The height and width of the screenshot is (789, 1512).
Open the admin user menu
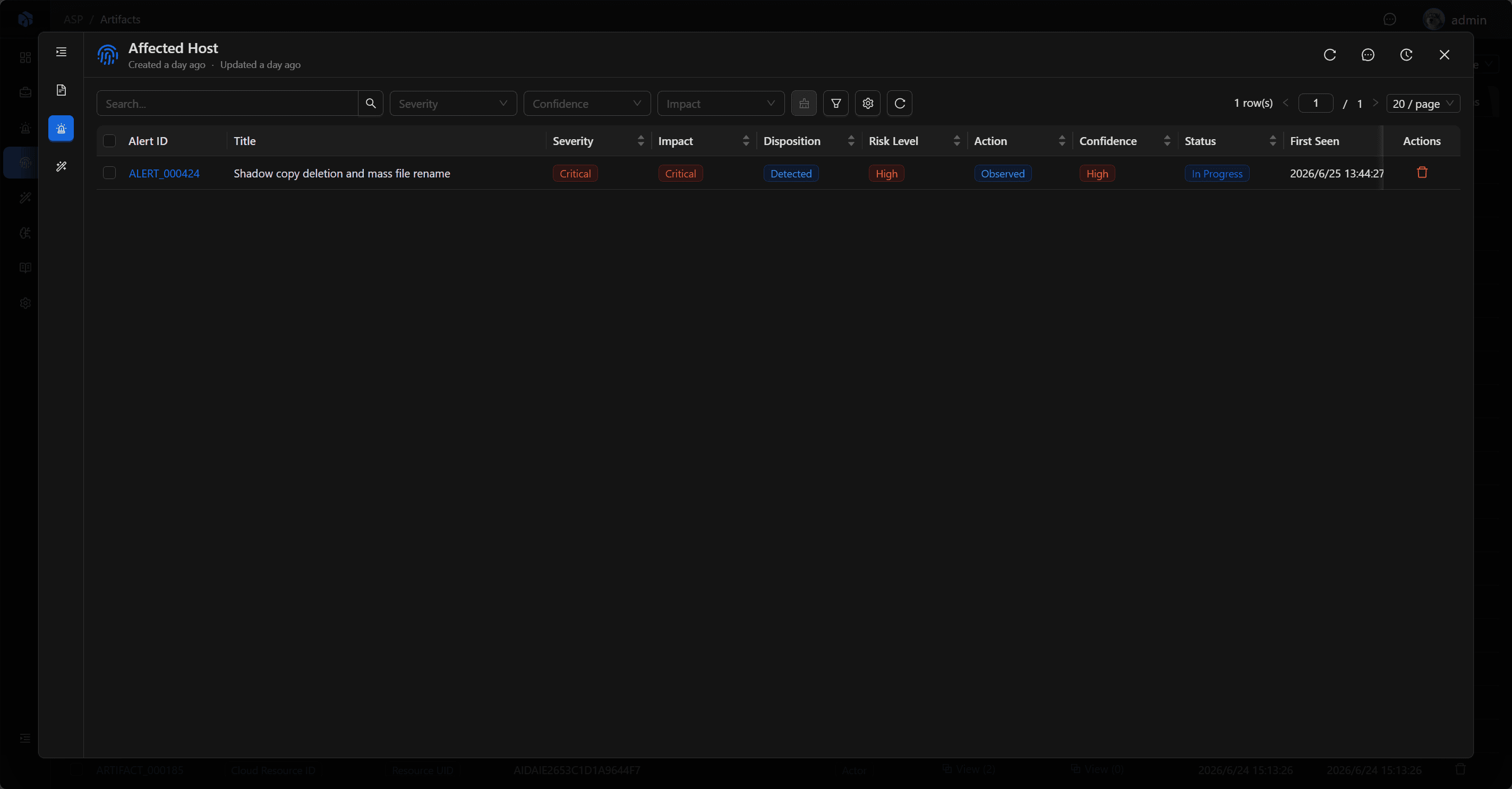coord(1456,19)
